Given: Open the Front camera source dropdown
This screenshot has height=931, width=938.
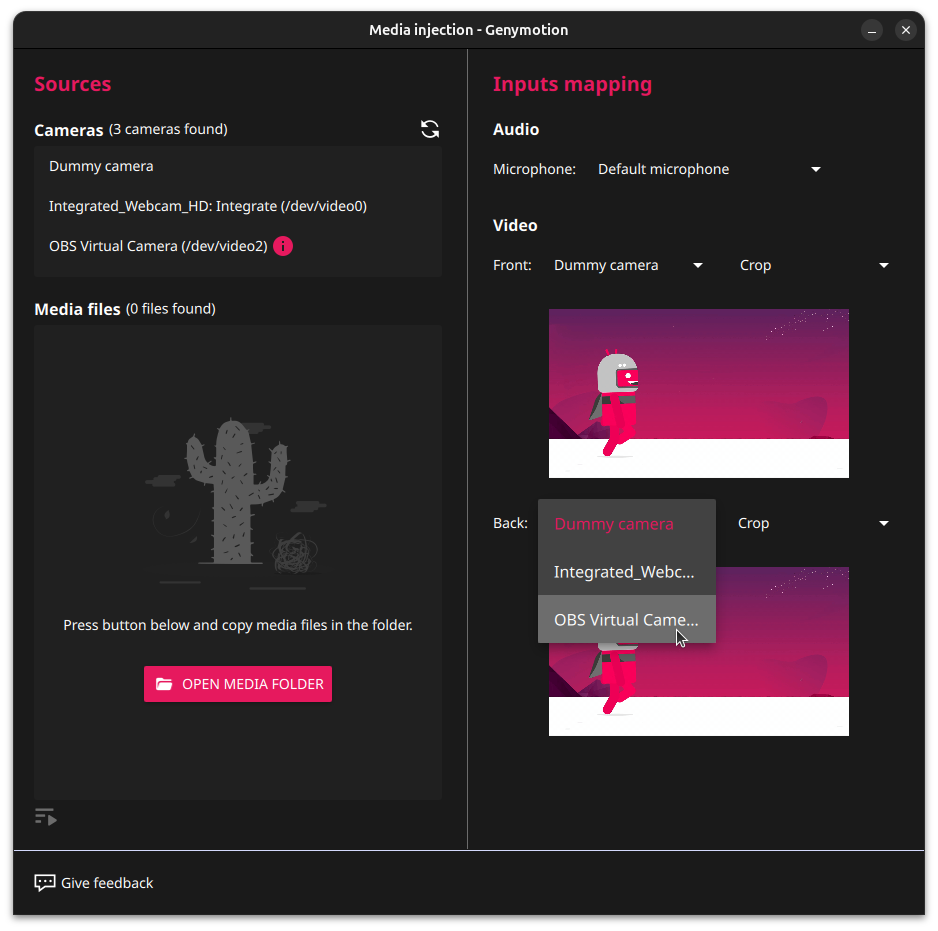Looking at the screenshot, I should tap(628, 265).
